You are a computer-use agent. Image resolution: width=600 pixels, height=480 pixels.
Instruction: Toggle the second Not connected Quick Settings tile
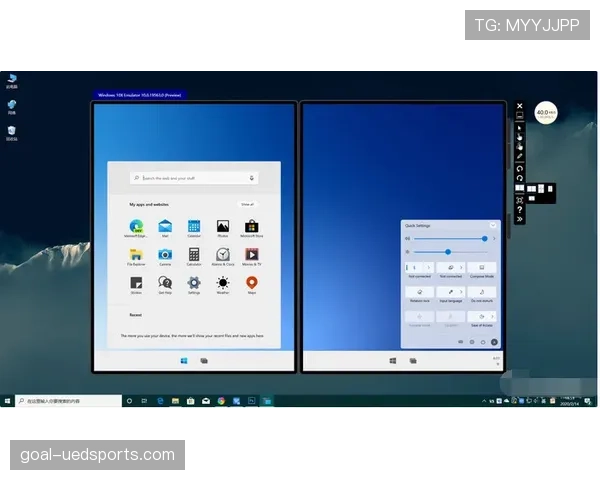point(450,267)
